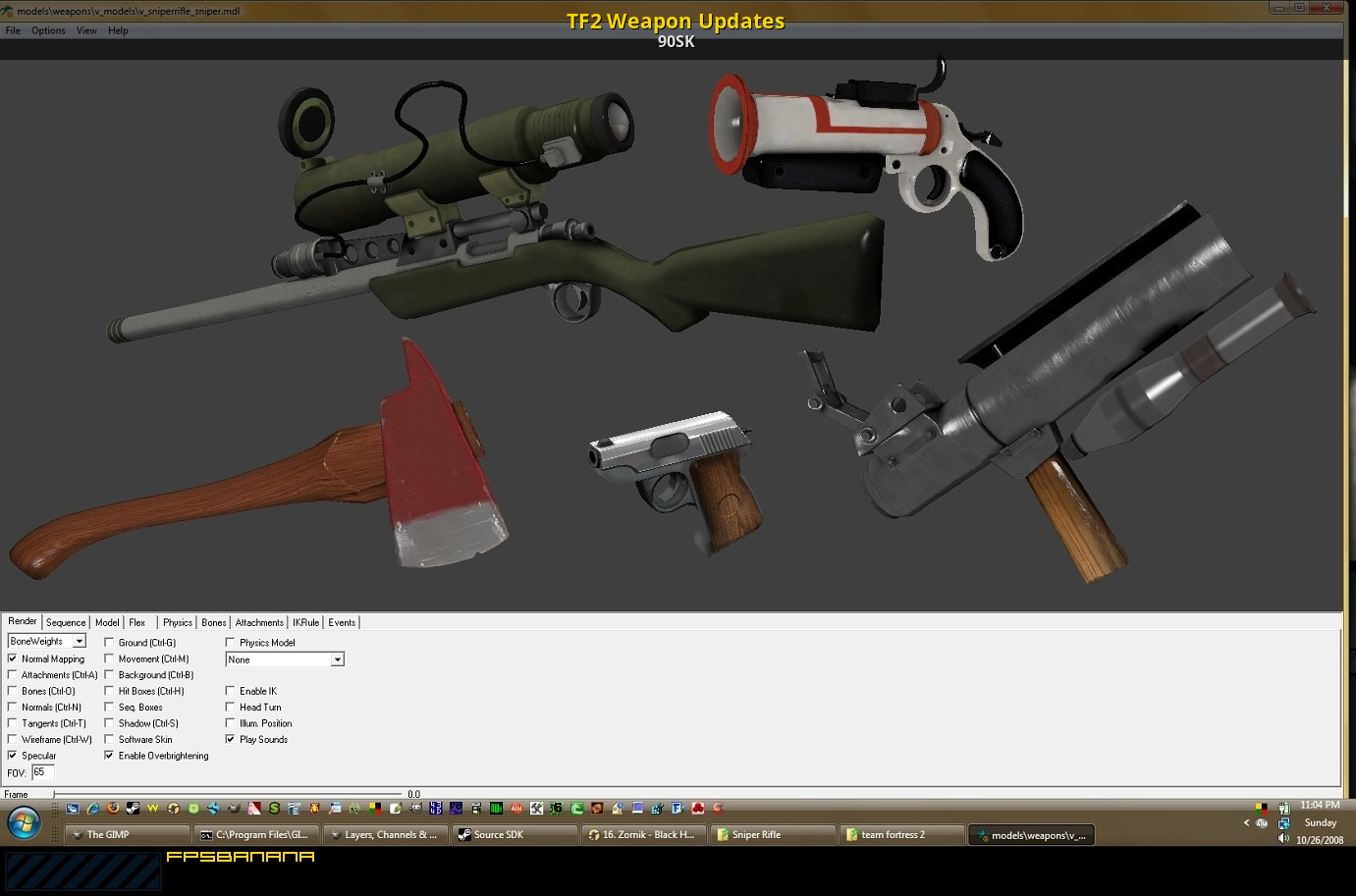The height and width of the screenshot is (896, 1356).
Task: Open Firefox from the Quick Launch bar
Action: pyautogui.click(x=113, y=809)
